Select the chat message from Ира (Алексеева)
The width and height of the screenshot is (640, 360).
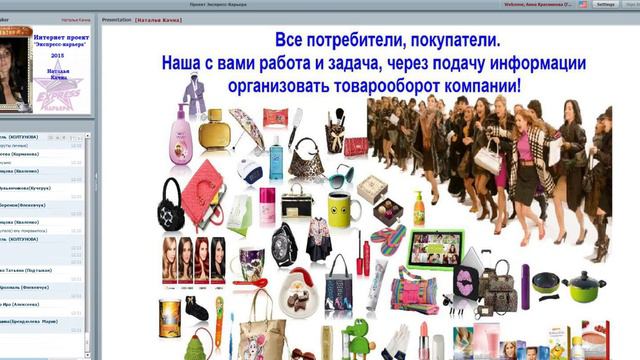point(42,309)
